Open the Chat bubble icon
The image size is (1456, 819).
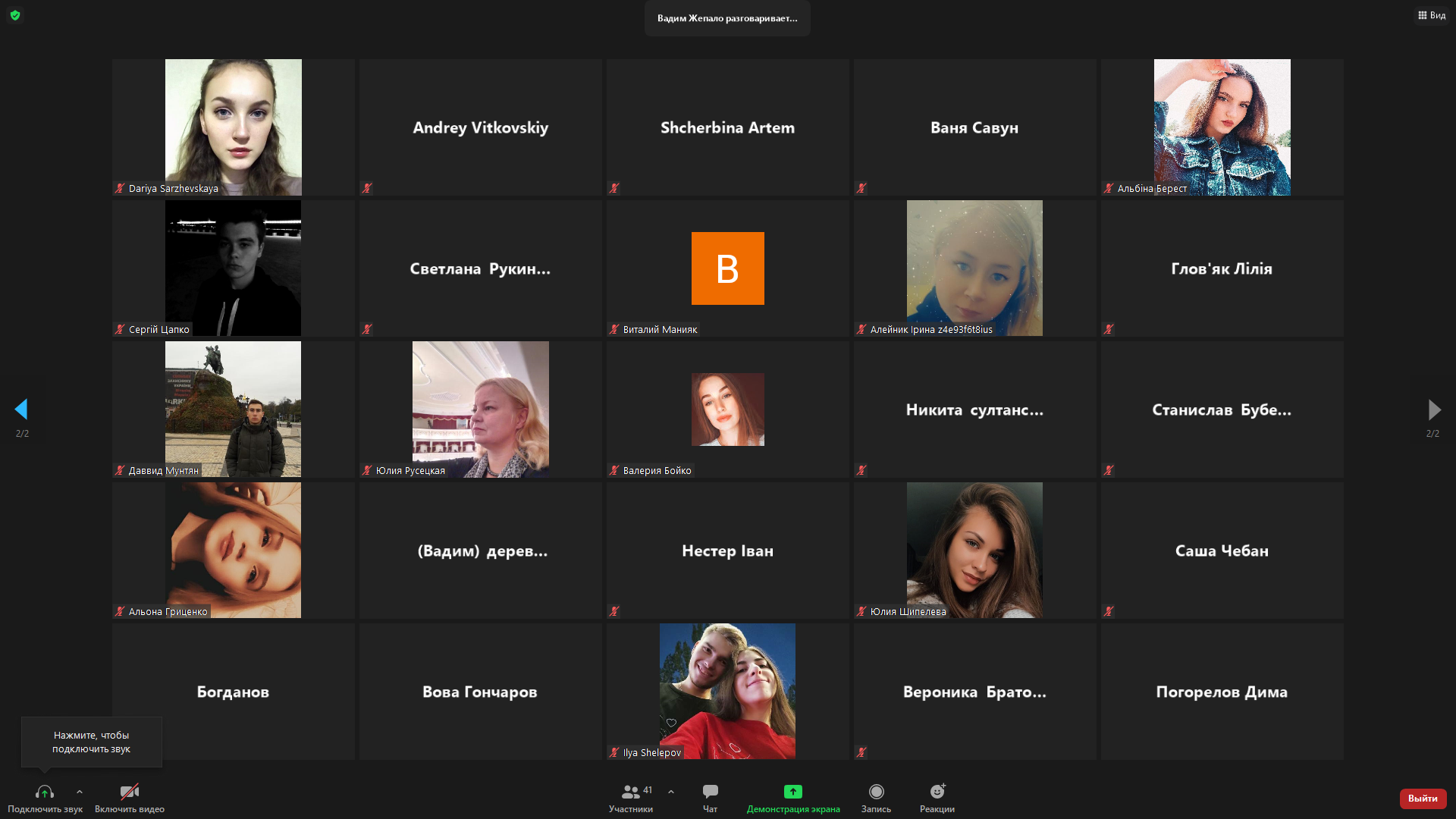click(710, 792)
